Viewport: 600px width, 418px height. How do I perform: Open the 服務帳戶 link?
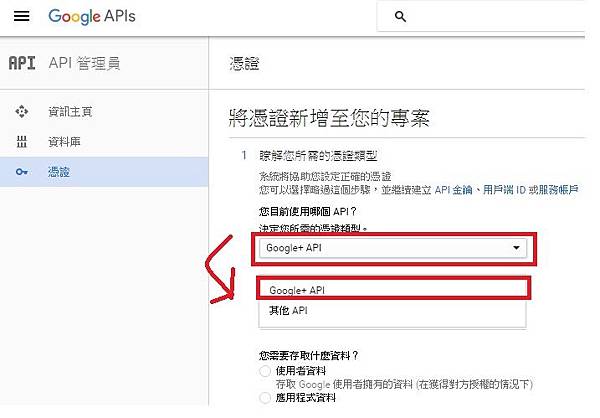[x=559, y=189]
